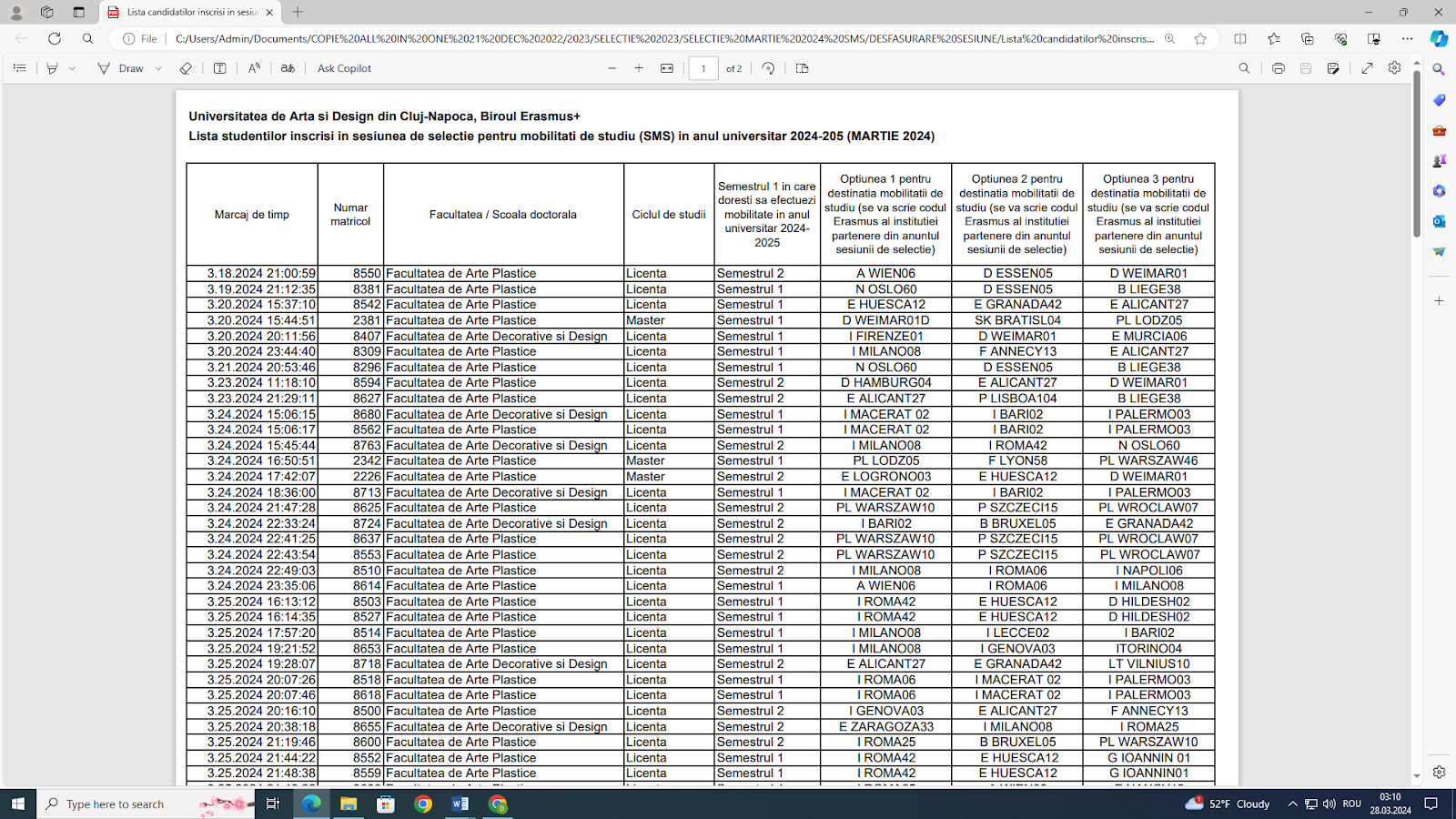The image size is (1456, 819).
Task: Select the Erase tool
Action: coord(186,68)
